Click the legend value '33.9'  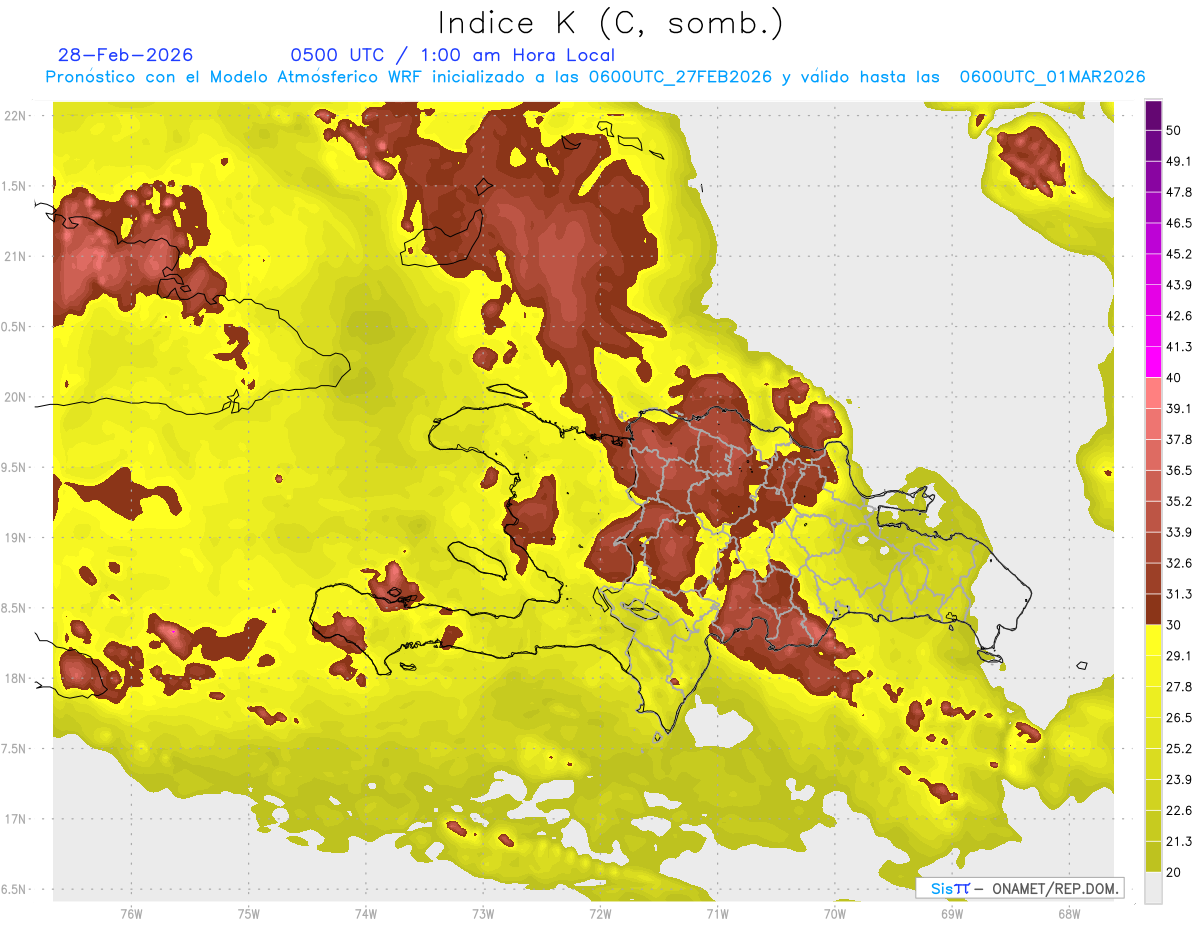[x=1178, y=532]
